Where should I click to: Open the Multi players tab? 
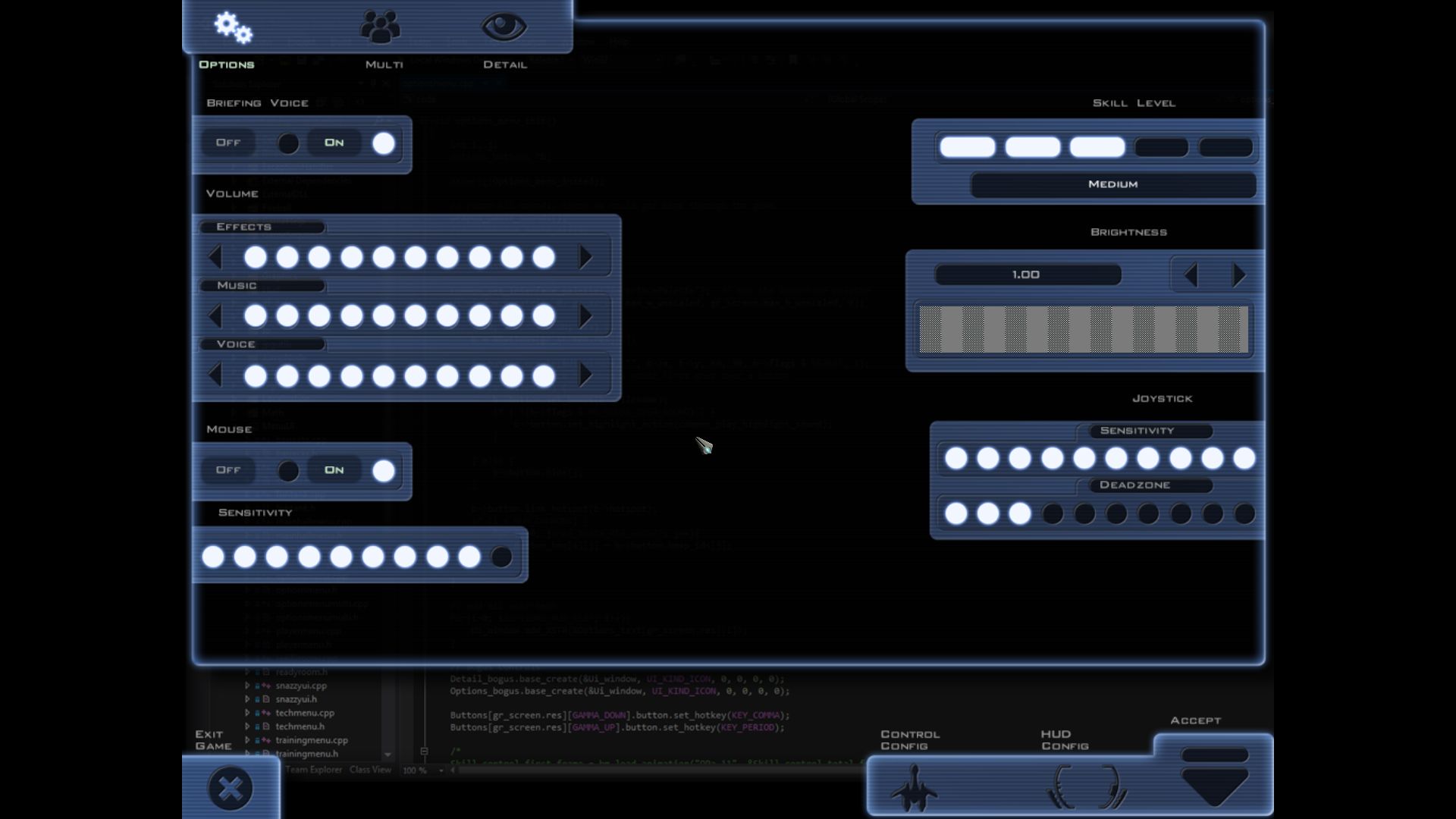(380, 27)
